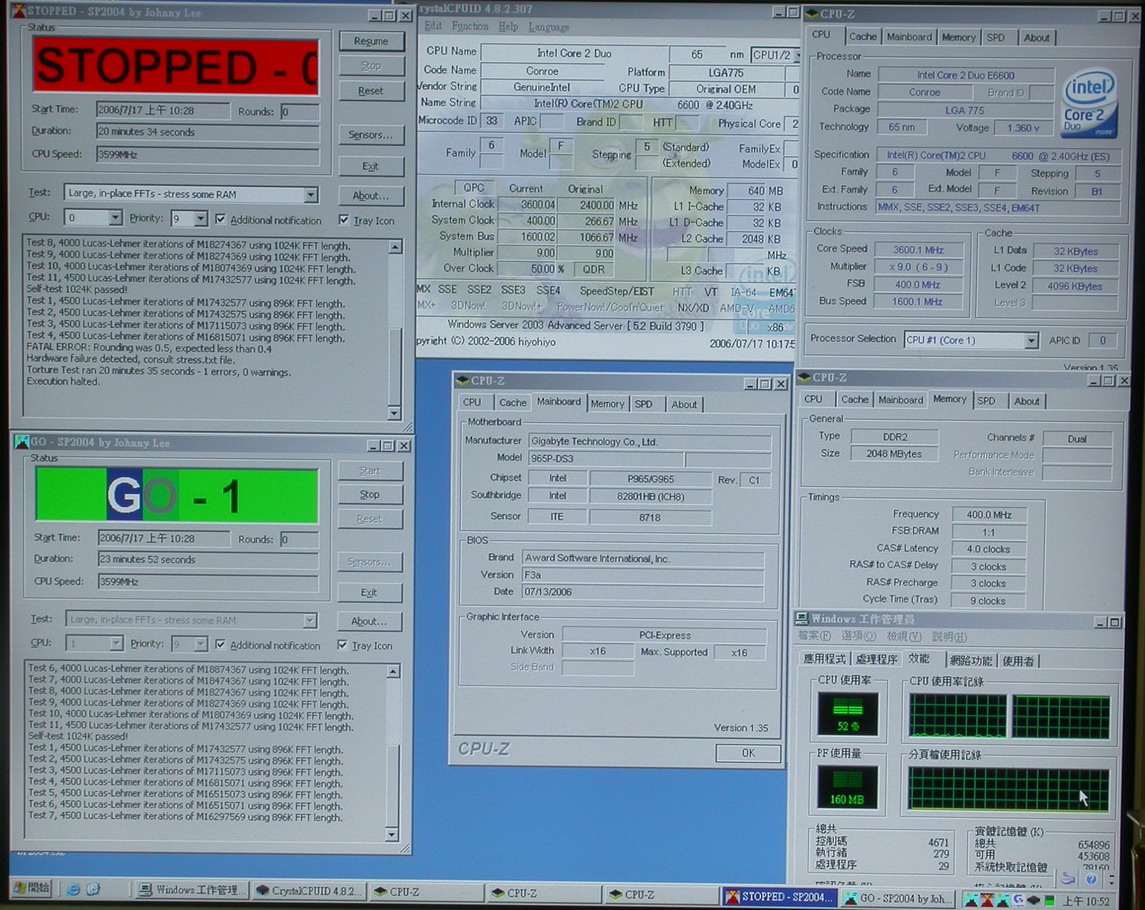The width and height of the screenshot is (1145, 910).
Task: Switch to the About tab in the top CPU-Z window
Action: point(1036,38)
